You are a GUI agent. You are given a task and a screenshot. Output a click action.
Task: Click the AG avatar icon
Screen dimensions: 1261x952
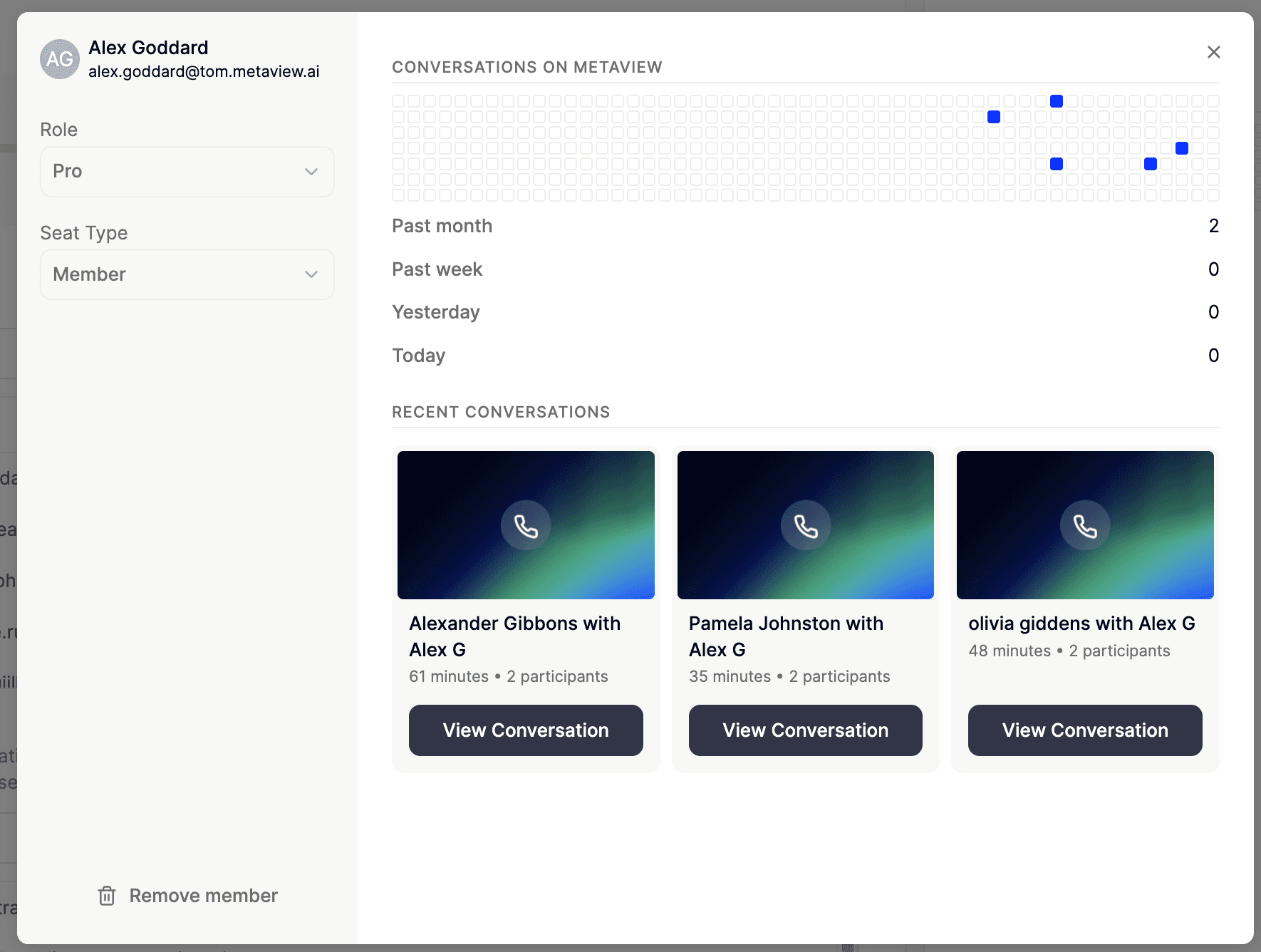coord(60,59)
